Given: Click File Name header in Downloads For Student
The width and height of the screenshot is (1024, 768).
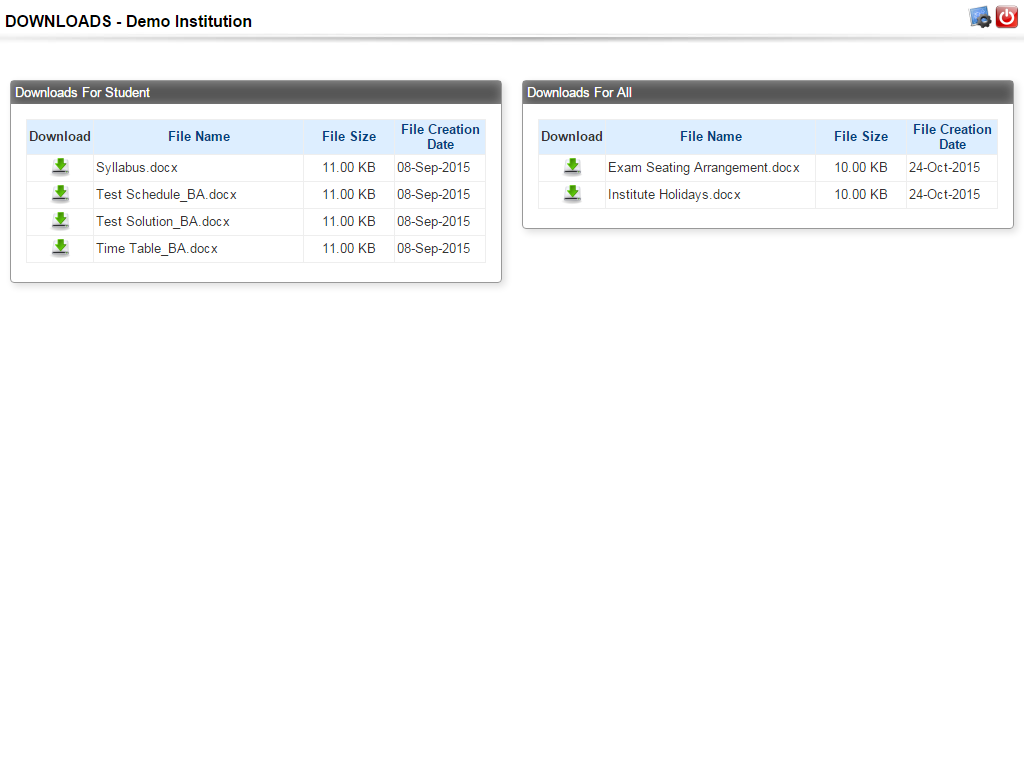Looking at the screenshot, I should pyautogui.click(x=199, y=136).
